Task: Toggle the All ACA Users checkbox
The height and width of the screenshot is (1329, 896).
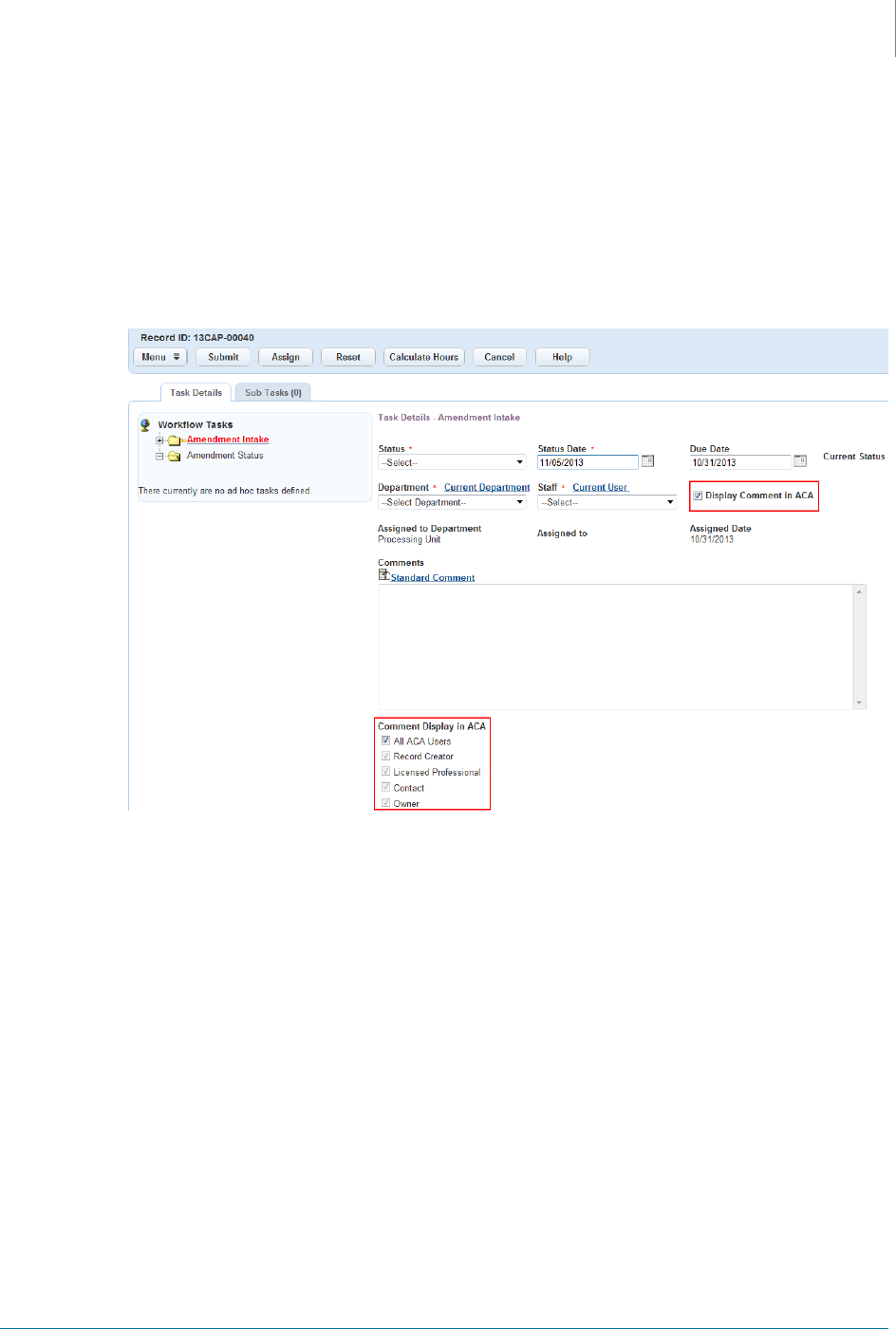Action: coord(386,740)
